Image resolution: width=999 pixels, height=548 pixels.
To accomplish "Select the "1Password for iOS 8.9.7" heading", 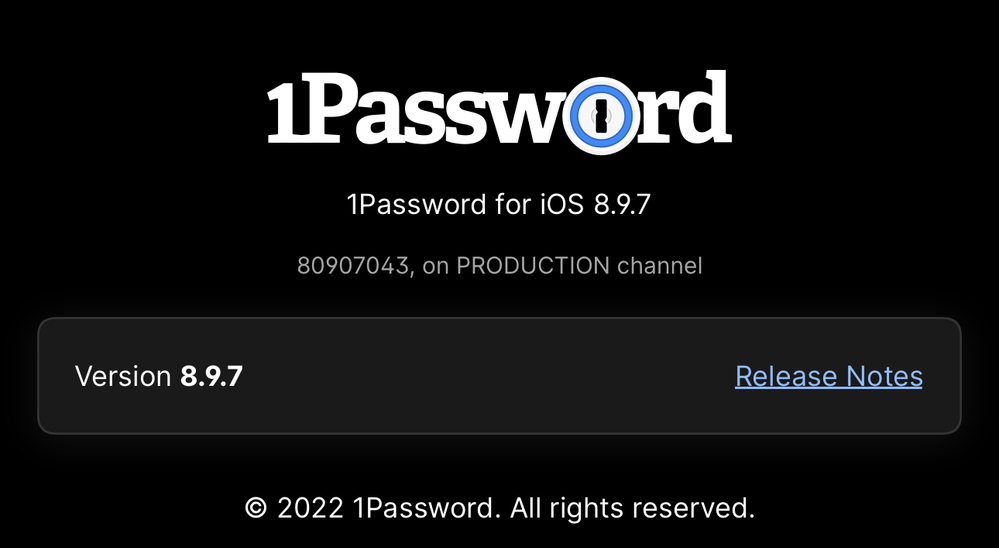I will click(x=499, y=205).
